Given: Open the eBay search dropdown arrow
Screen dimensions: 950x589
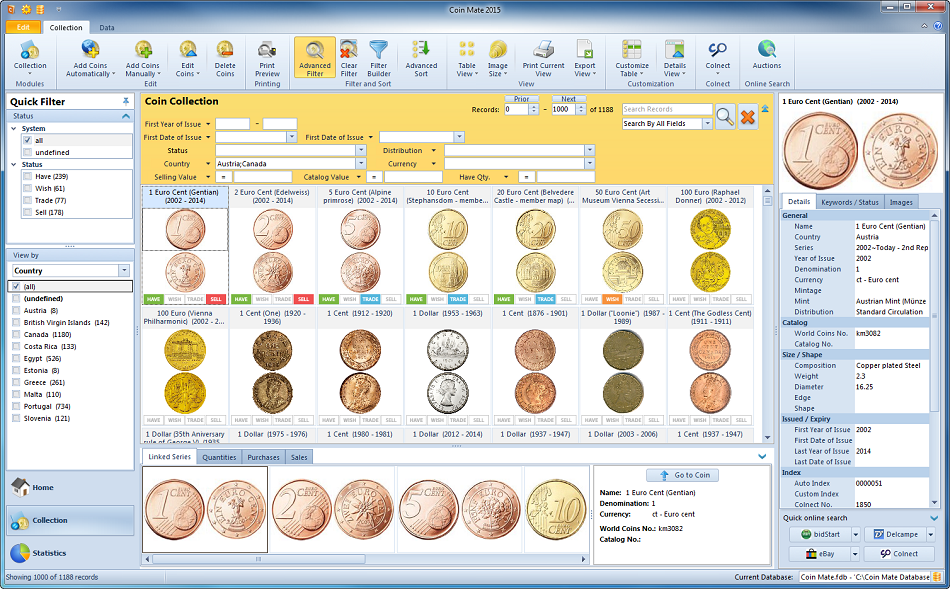Looking at the screenshot, I should click(855, 554).
